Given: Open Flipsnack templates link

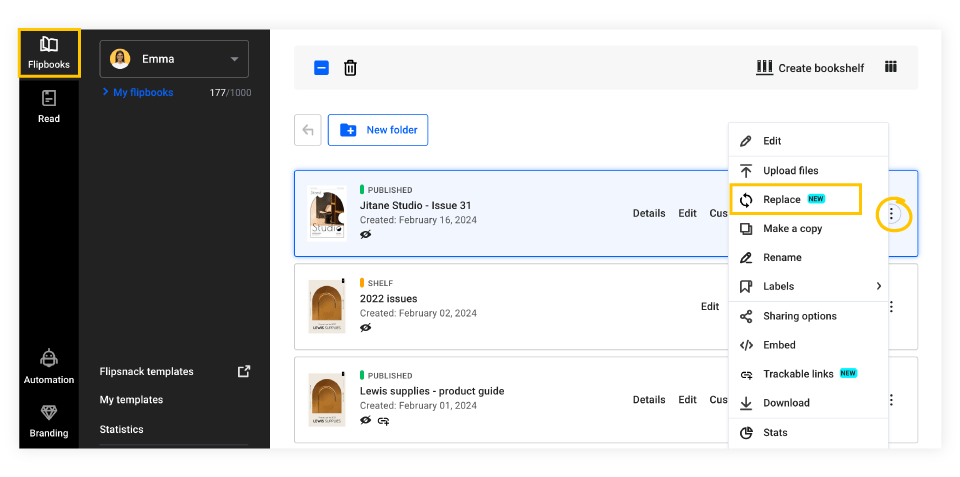Looking at the screenshot, I should click(146, 372).
